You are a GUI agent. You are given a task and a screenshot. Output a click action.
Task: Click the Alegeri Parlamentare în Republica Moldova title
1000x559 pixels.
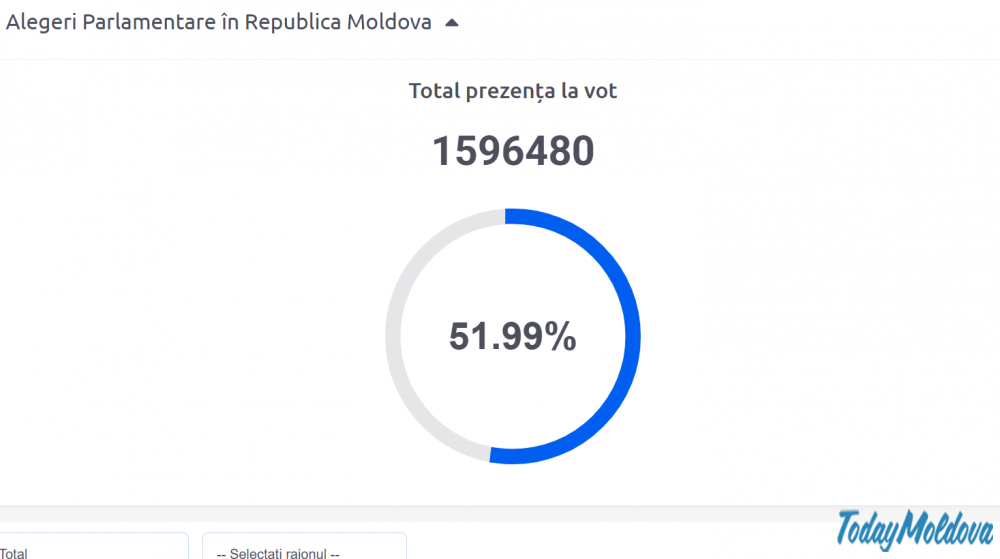219,23
